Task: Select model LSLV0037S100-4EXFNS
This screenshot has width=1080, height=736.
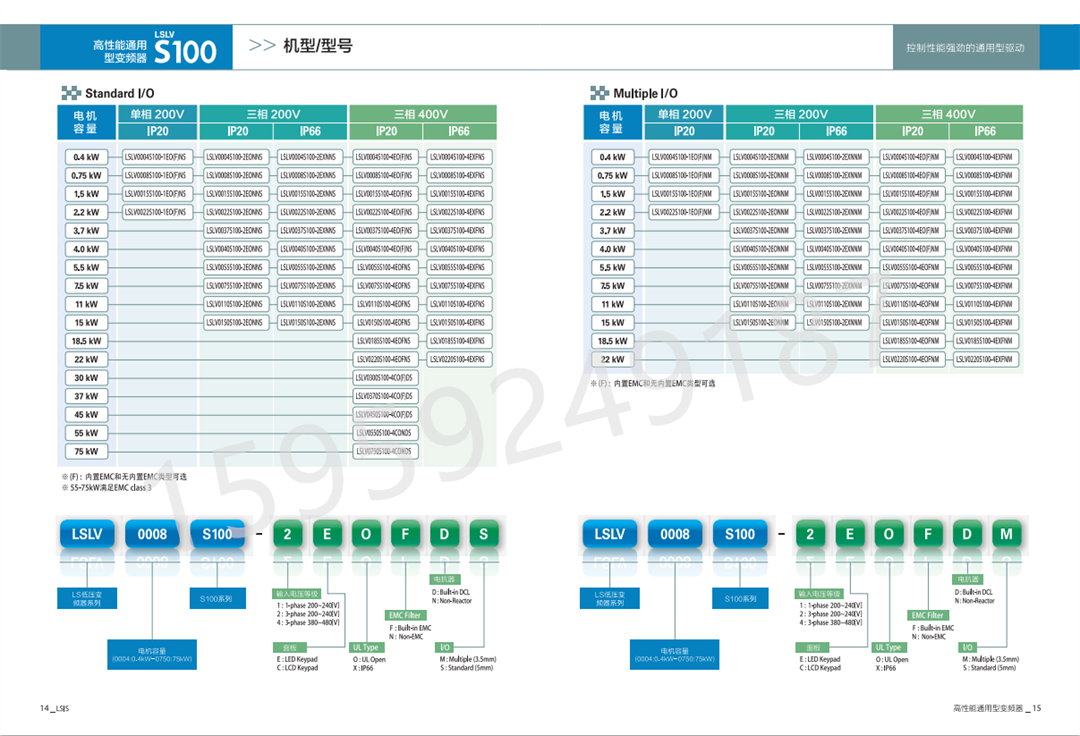Action: (457, 231)
